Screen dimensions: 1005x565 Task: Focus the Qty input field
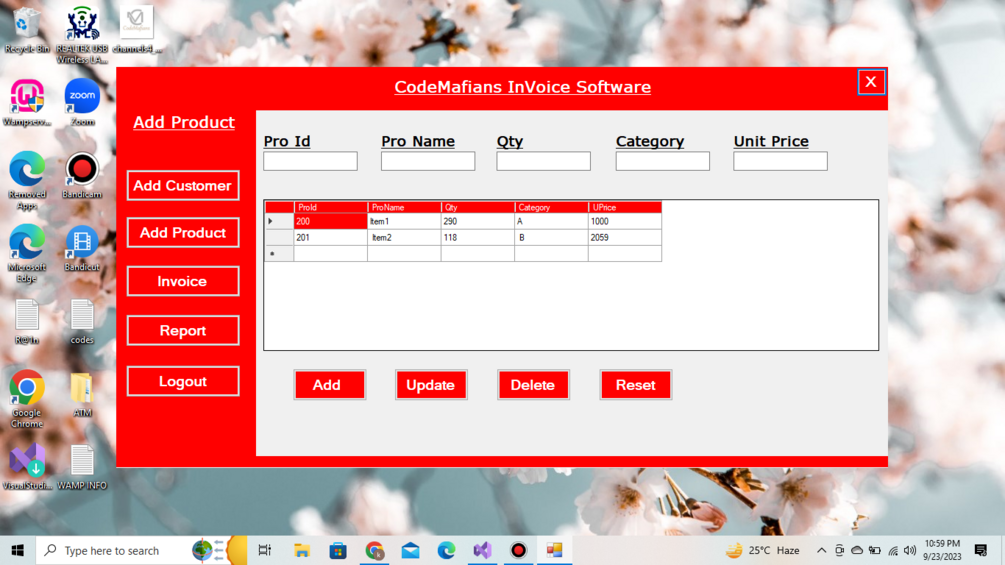coord(544,161)
